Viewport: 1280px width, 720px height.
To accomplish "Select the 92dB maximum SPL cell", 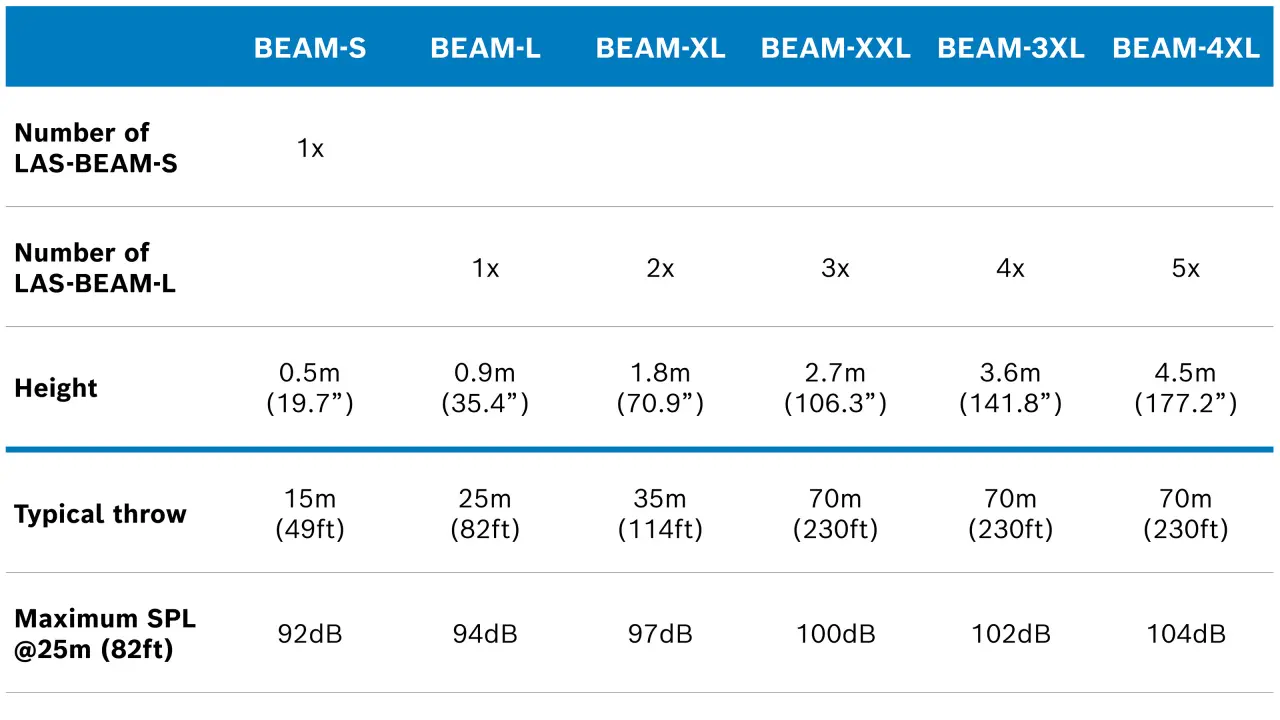I will [310, 634].
